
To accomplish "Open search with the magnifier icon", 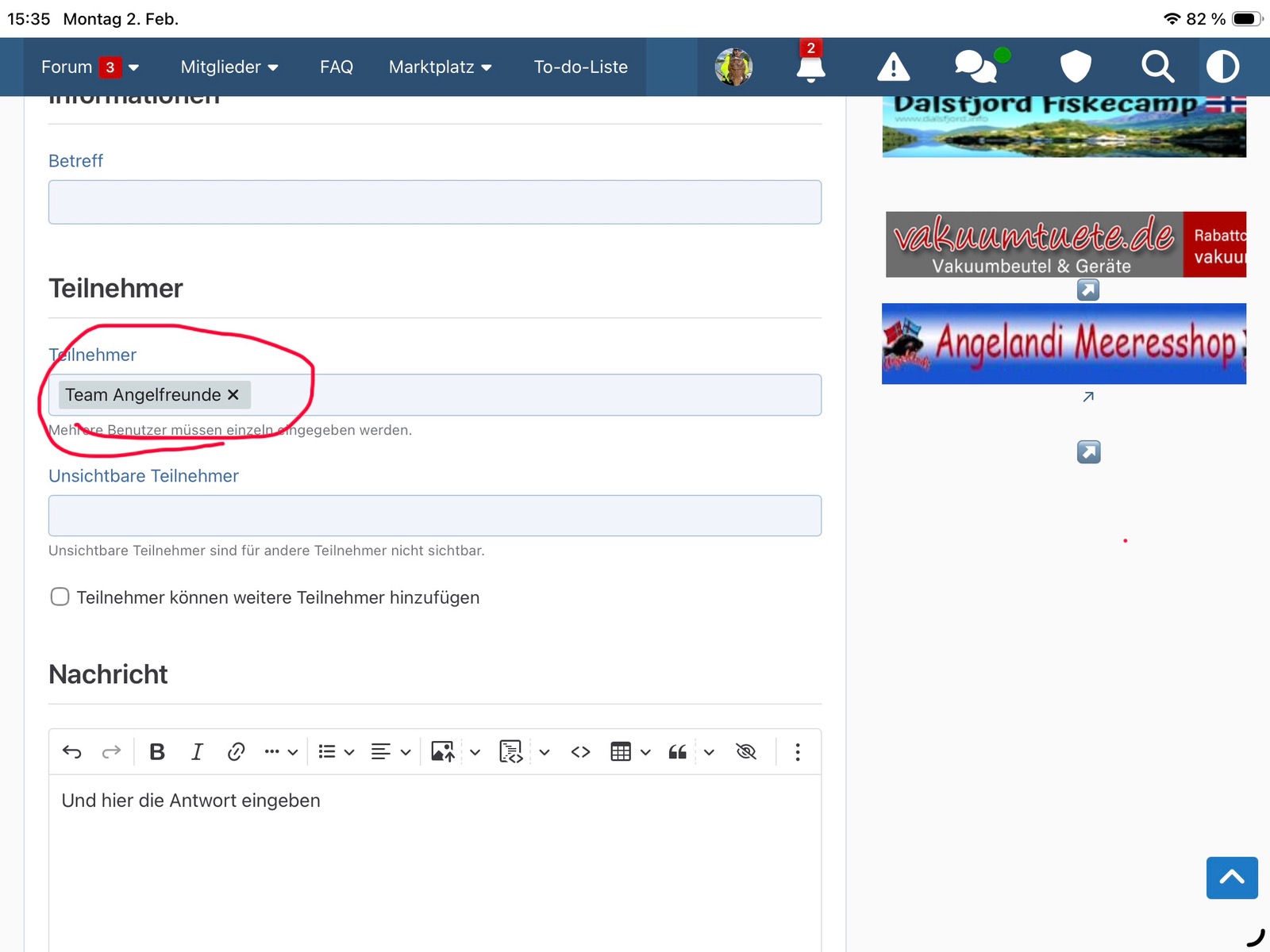I will pyautogui.click(x=1156, y=67).
